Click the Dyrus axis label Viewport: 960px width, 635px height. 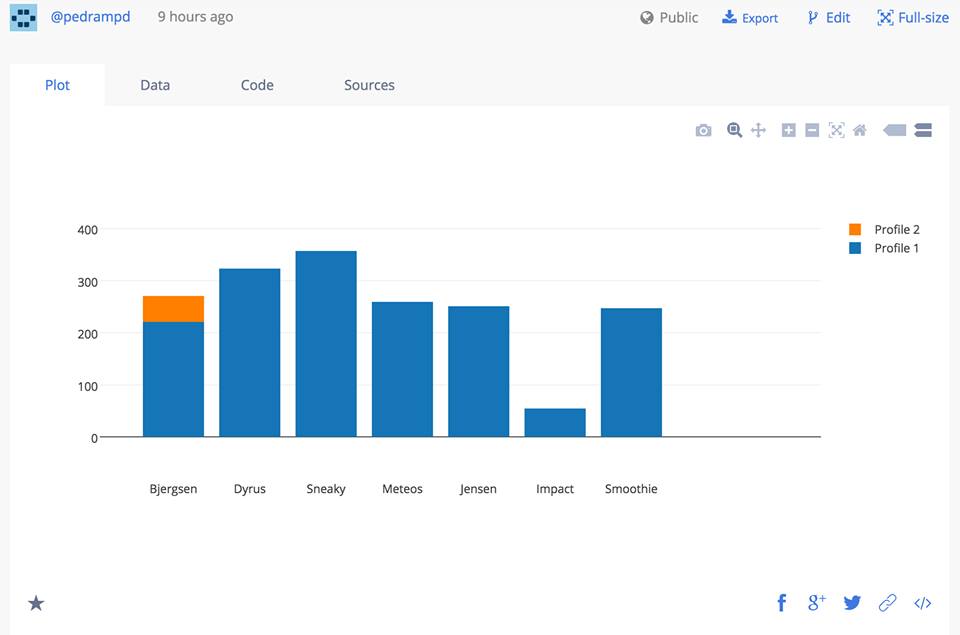[250, 489]
